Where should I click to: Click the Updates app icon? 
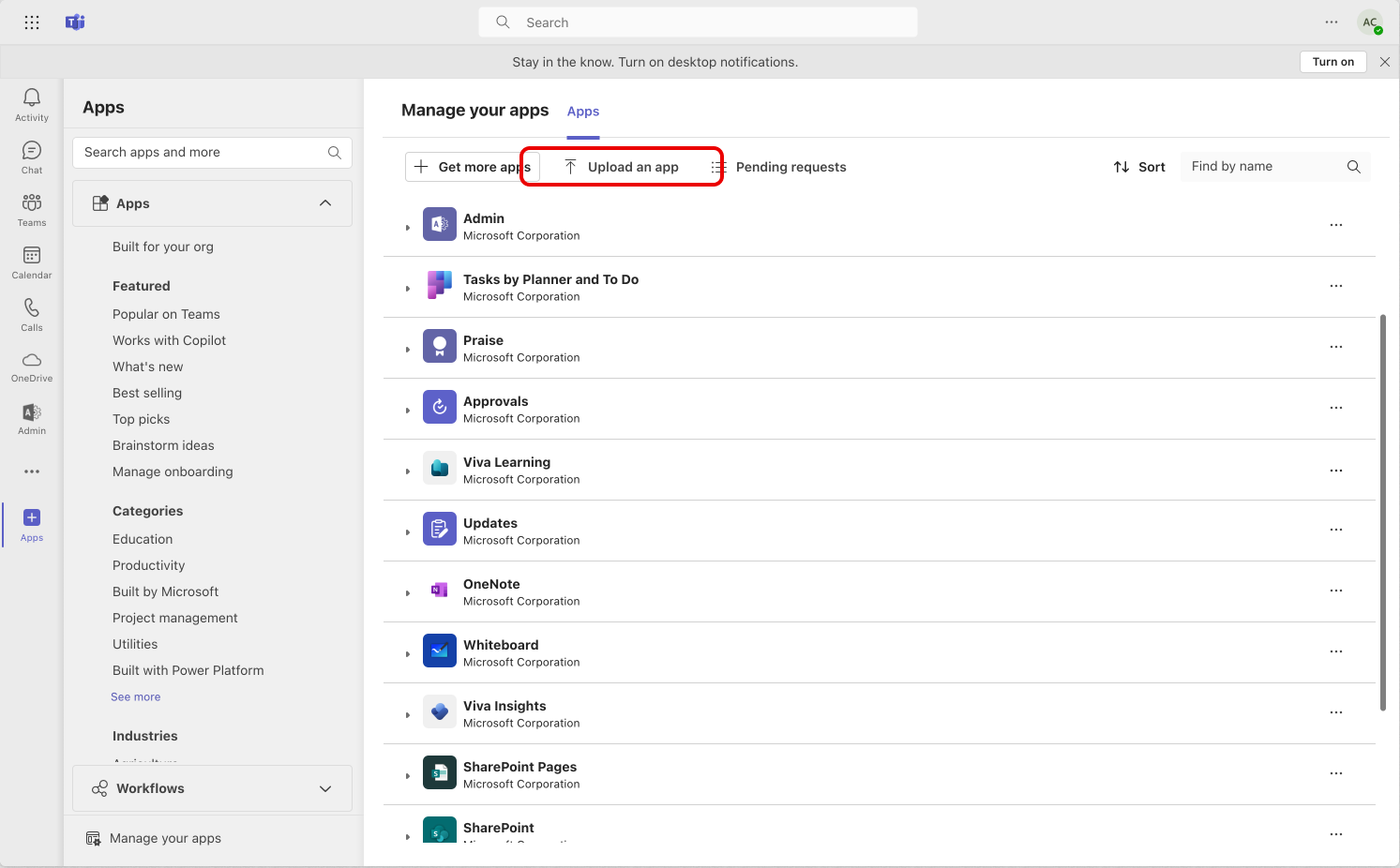(440, 529)
